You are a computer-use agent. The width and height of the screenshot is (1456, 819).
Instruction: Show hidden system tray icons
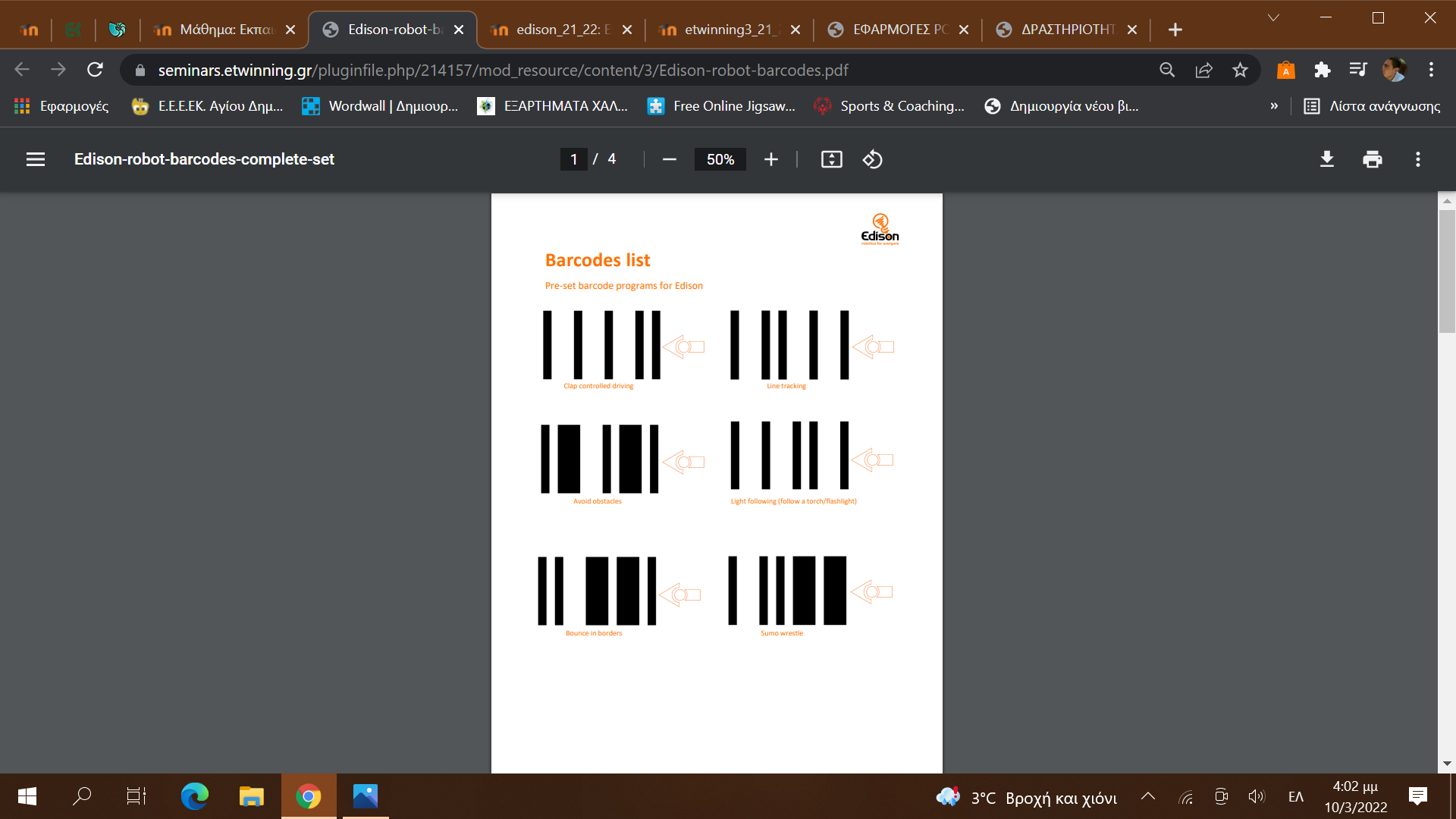[x=1148, y=796]
